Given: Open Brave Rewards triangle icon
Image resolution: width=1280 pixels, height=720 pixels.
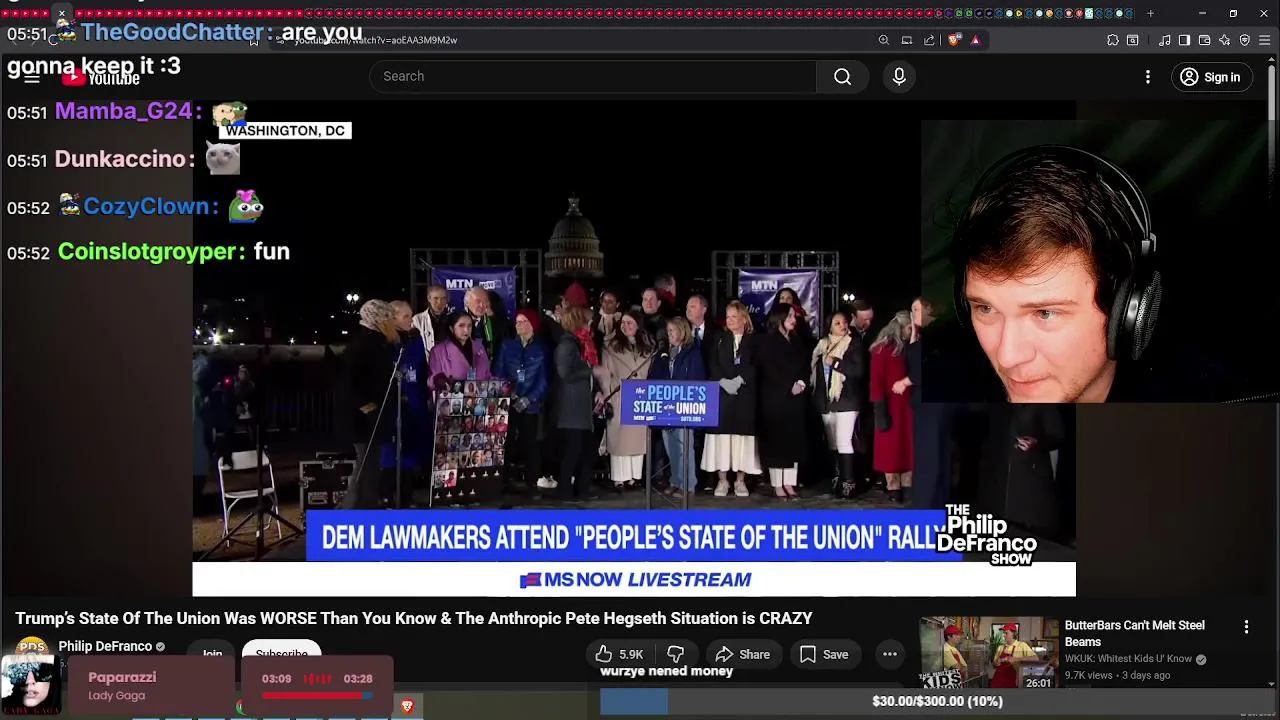Looking at the screenshot, I should [x=975, y=40].
